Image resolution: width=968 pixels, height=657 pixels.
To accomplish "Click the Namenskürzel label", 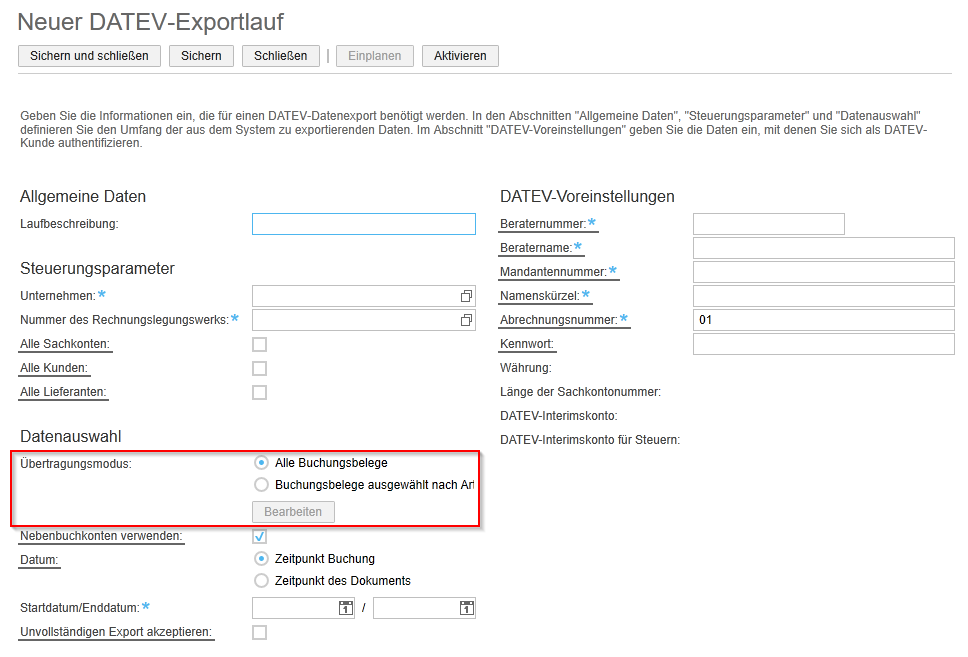I will coord(540,296).
